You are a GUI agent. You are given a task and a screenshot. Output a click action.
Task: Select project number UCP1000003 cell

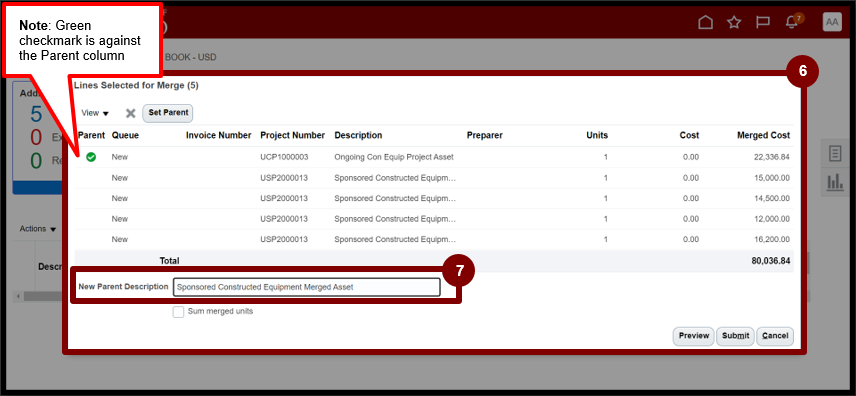click(x=284, y=157)
